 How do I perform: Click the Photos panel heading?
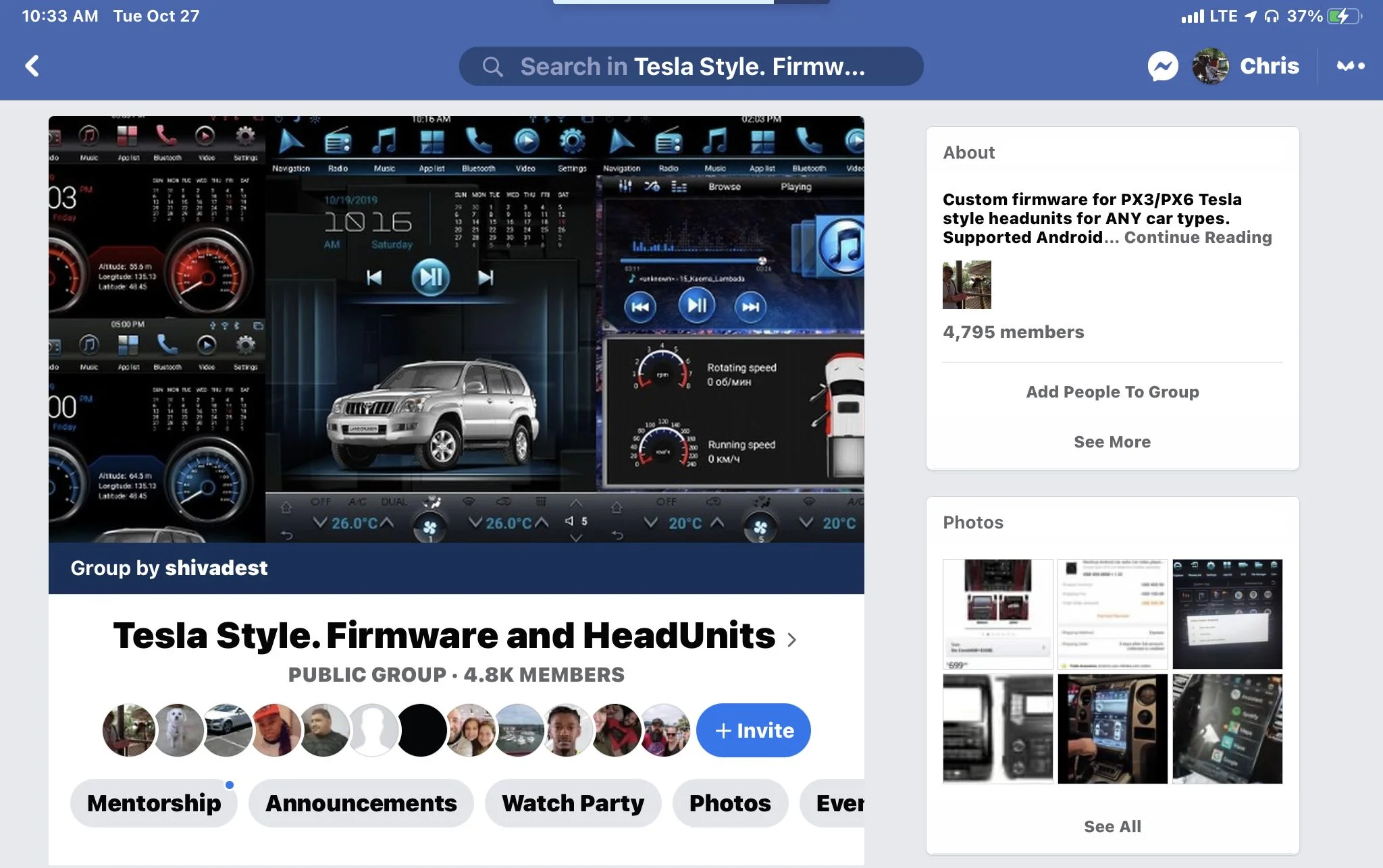coord(972,522)
